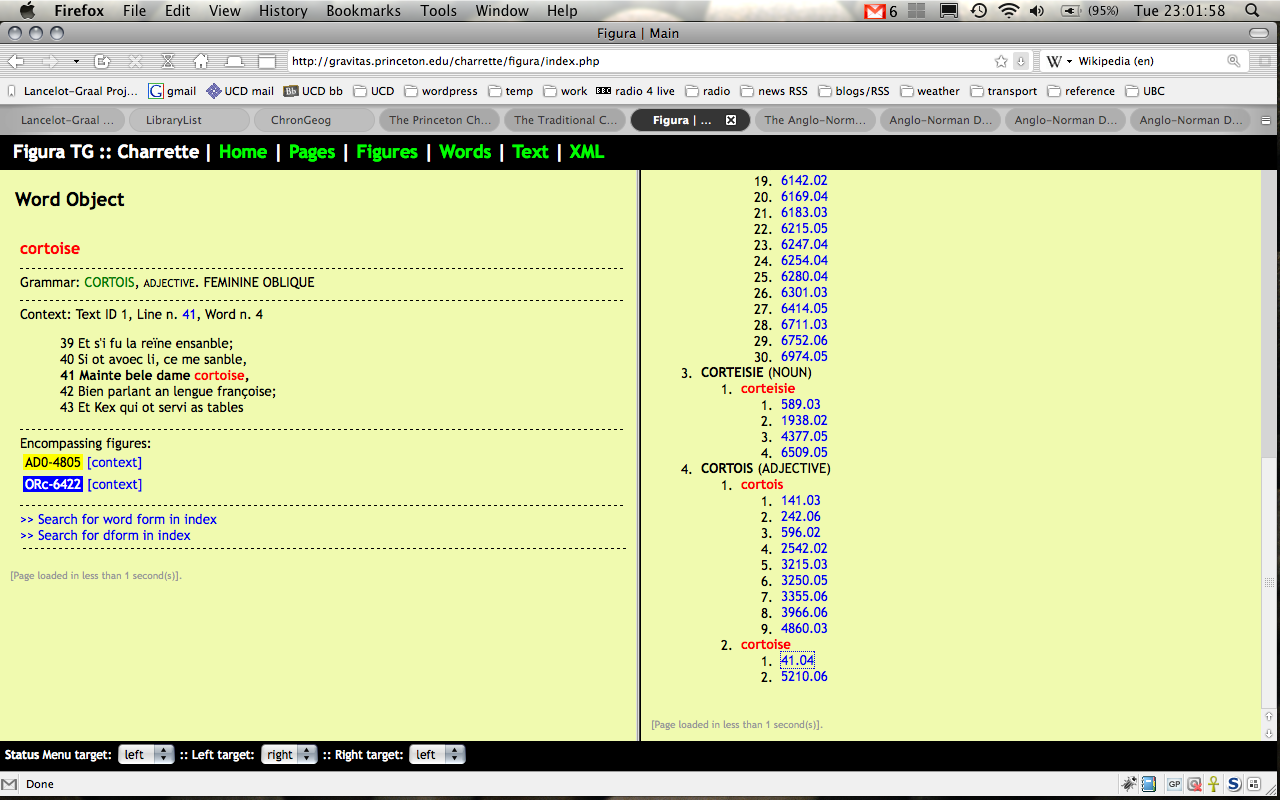Click the URL address field
The height and width of the screenshot is (800, 1280).
coord(640,61)
